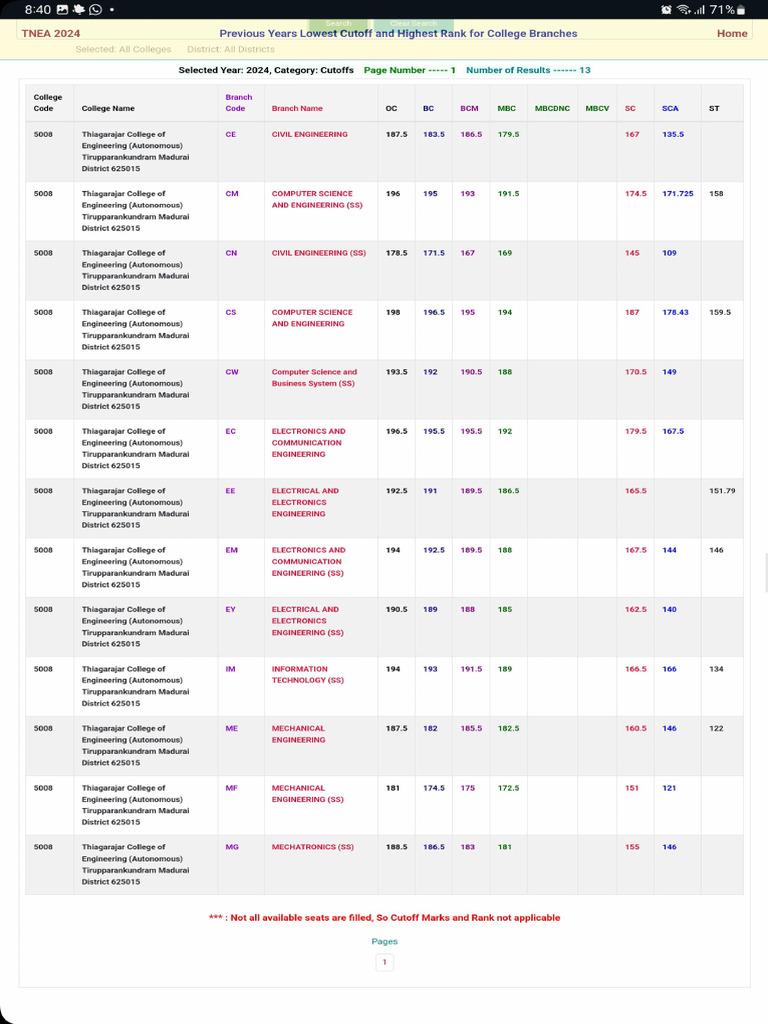Tap the Wi-Fi icon in status bar

[684, 9]
